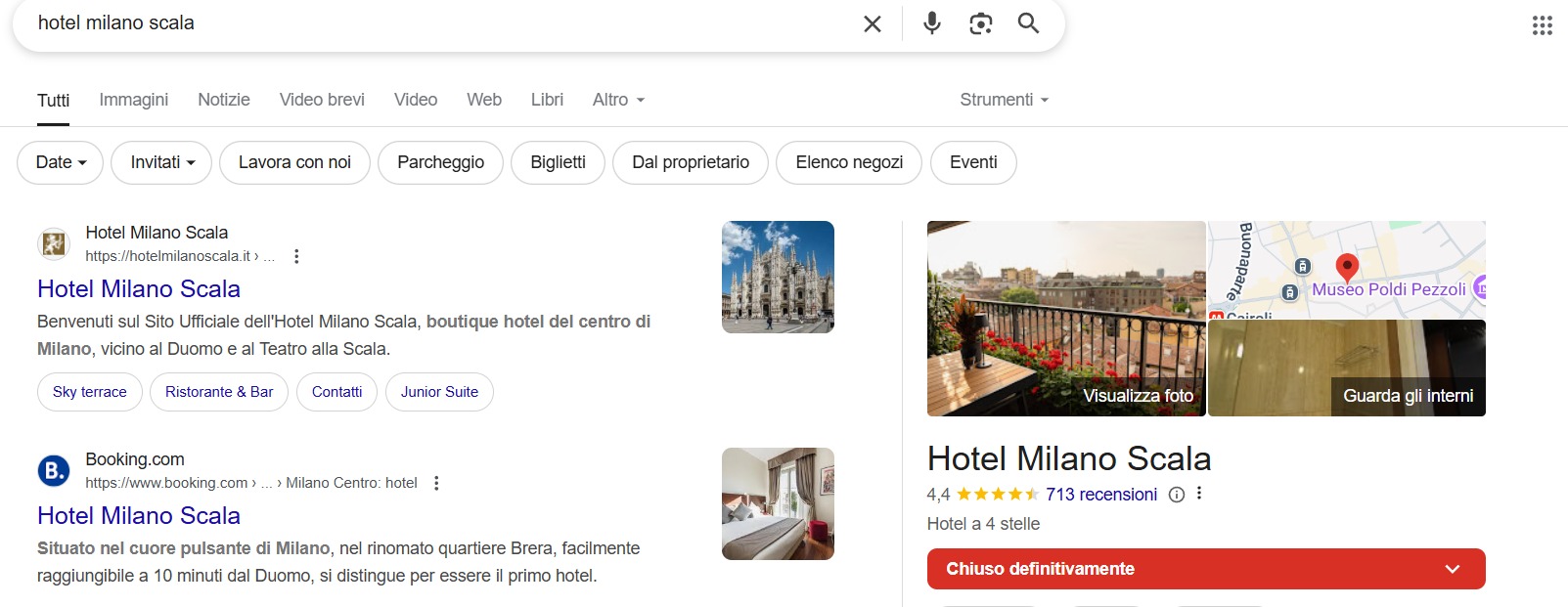Click the hotel bedroom thumbnail image
The height and width of the screenshot is (607, 1568).
(x=778, y=503)
